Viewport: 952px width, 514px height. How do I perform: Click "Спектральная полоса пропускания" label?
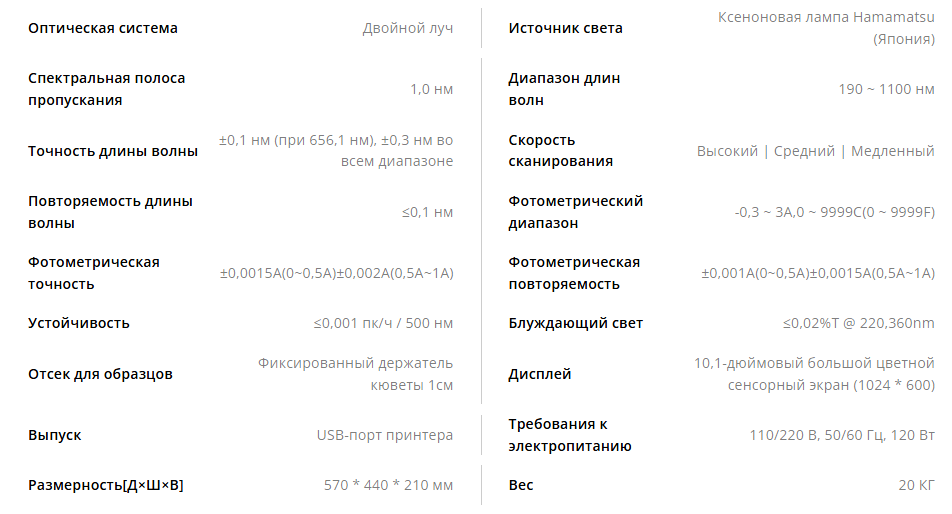(x=106, y=89)
